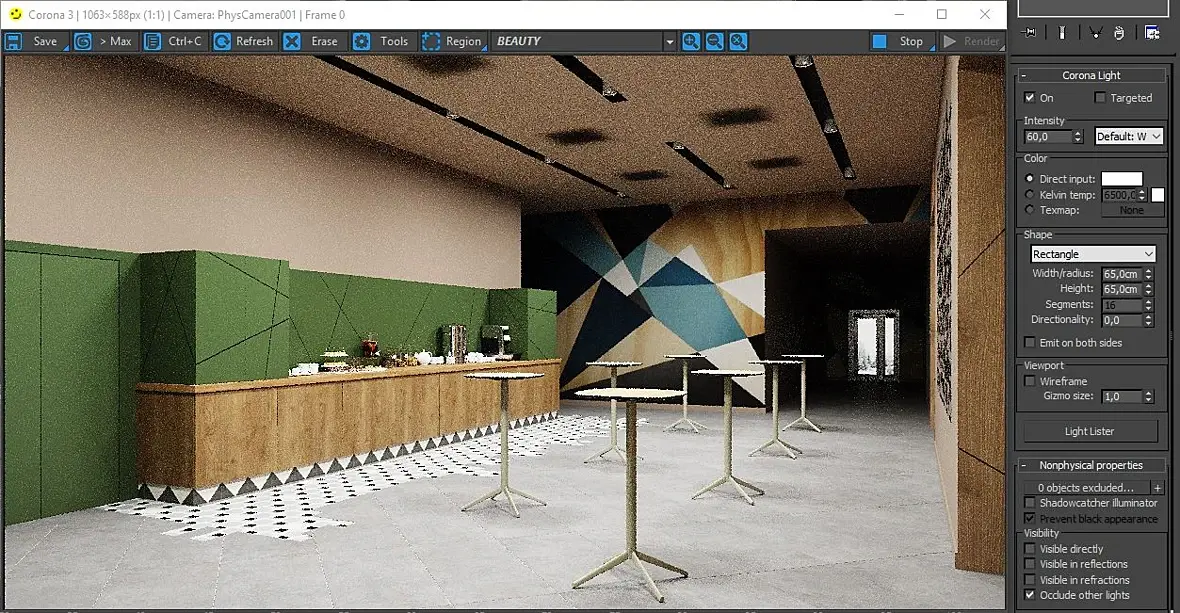Click the zoom in magnifier icon
The width and height of the screenshot is (1180, 613).
691,41
